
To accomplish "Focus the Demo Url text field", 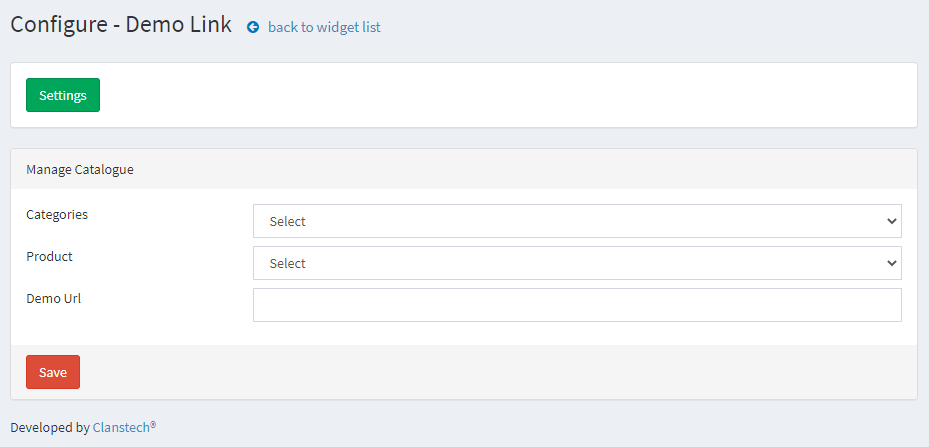I will coord(577,305).
